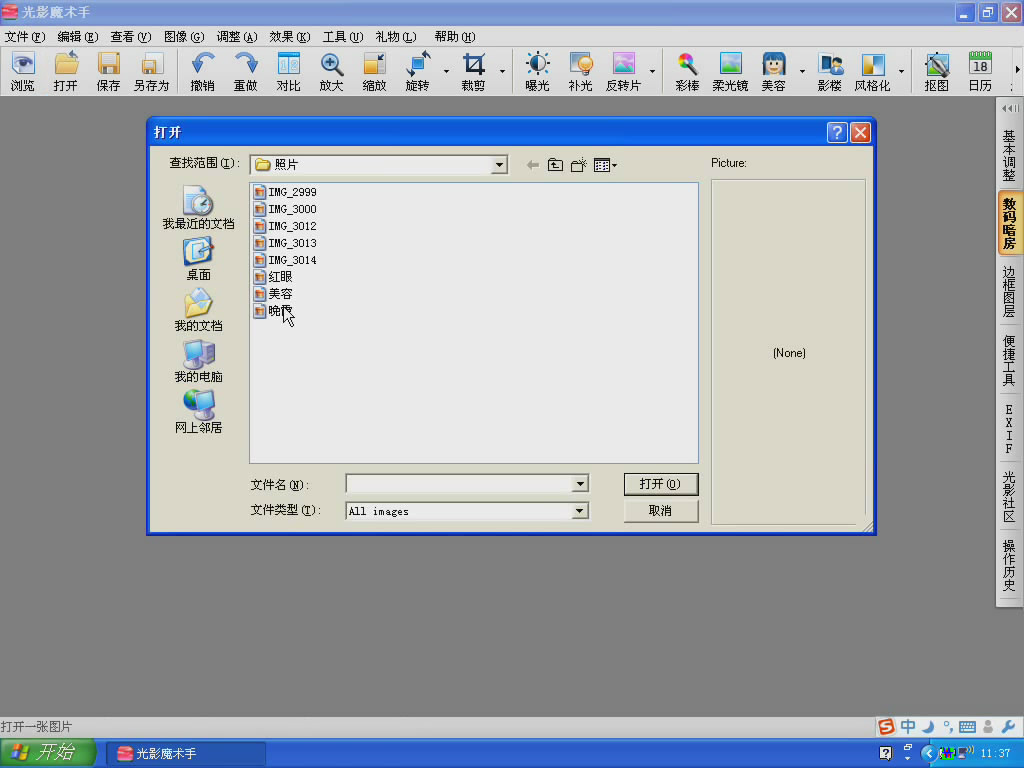Select the 旋转 (Rotate) toolbar icon
The image size is (1024, 768).
(x=417, y=71)
